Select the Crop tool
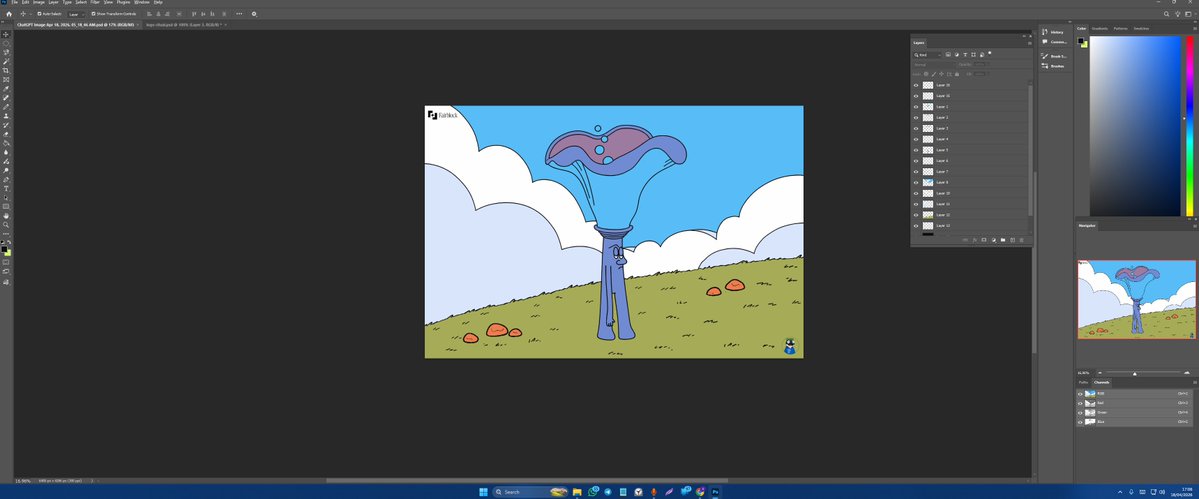Image resolution: width=1199 pixels, height=499 pixels. pos(6,71)
